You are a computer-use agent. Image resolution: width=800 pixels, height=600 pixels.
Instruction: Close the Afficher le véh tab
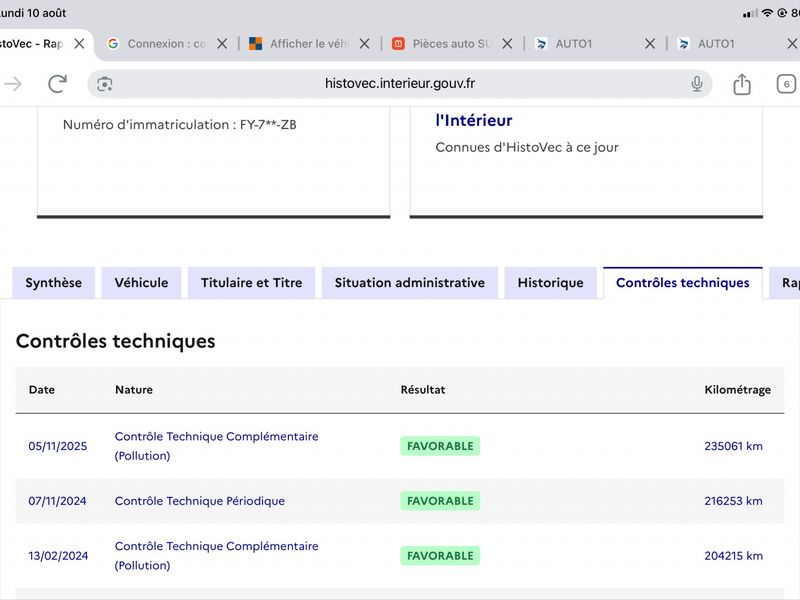(x=364, y=44)
